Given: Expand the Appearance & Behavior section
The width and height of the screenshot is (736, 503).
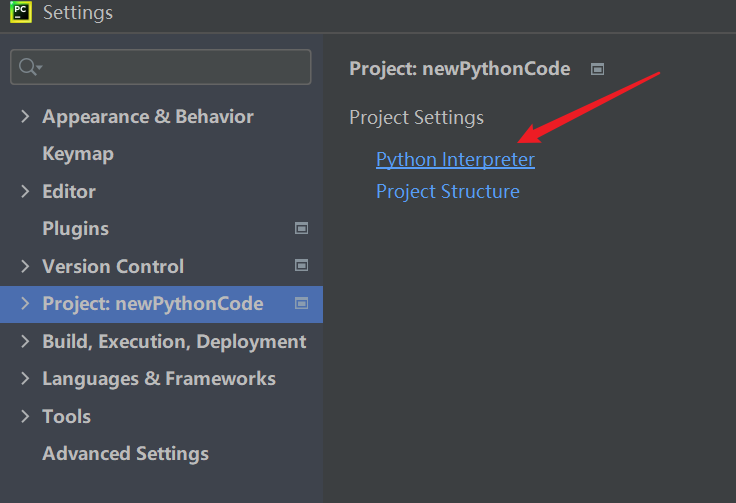Looking at the screenshot, I should point(25,116).
